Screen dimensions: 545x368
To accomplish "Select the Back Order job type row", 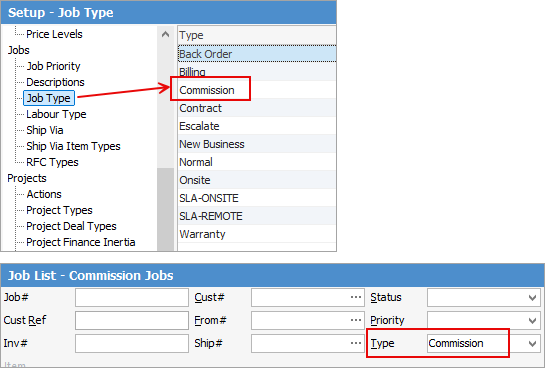I will click(x=257, y=54).
